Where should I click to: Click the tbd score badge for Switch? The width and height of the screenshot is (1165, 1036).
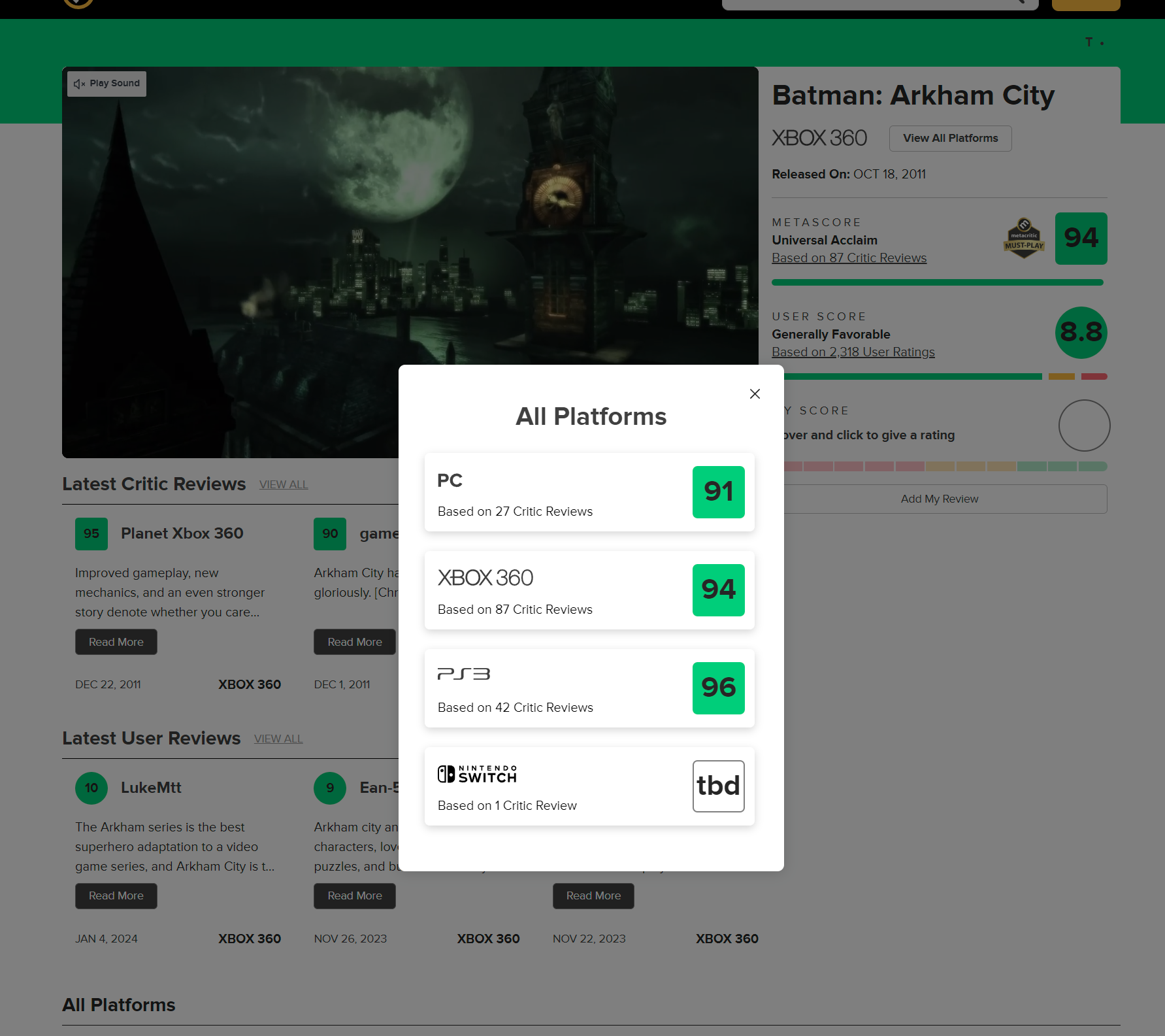[718, 786]
